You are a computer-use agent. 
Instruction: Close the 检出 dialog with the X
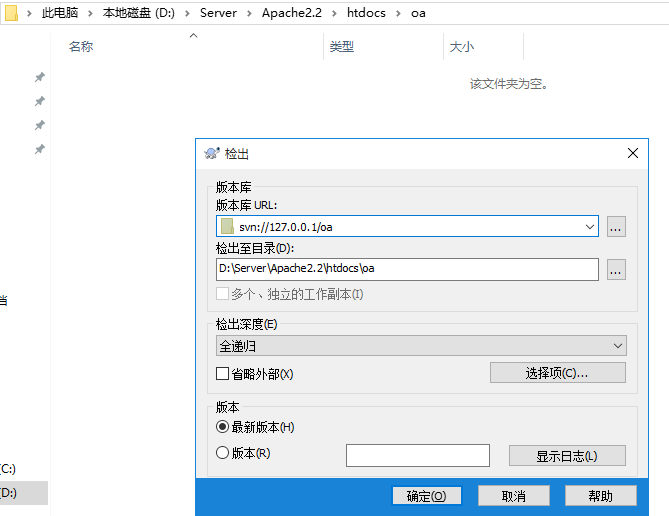click(632, 154)
